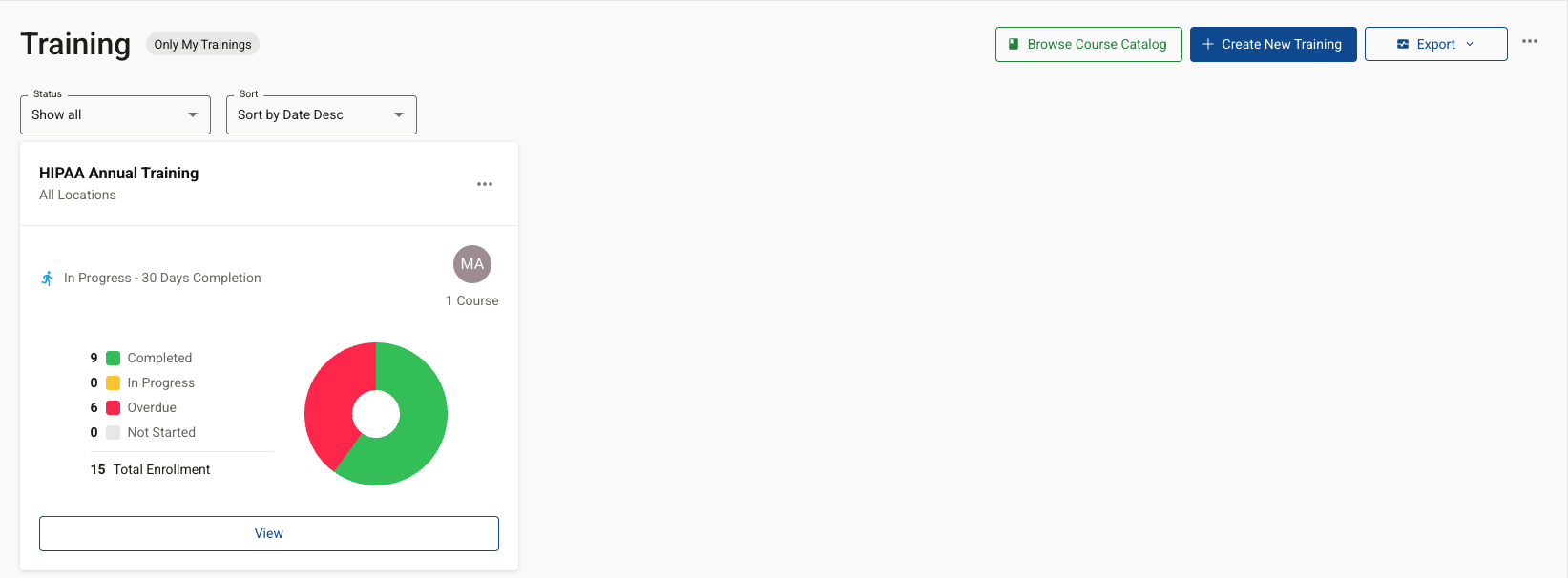Click the green Completed legend swatch
The image size is (1568, 578).
(x=113, y=358)
